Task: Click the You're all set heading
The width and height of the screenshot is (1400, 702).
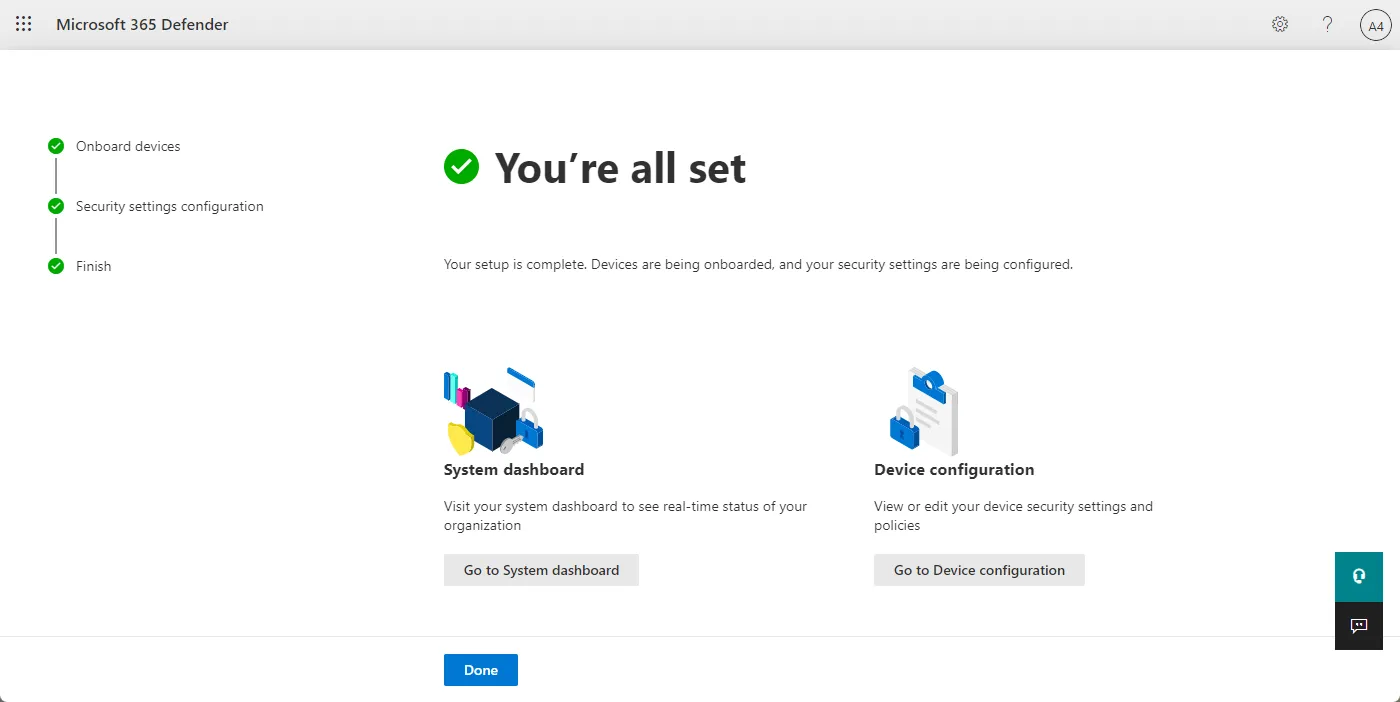Action: tap(621, 168)
